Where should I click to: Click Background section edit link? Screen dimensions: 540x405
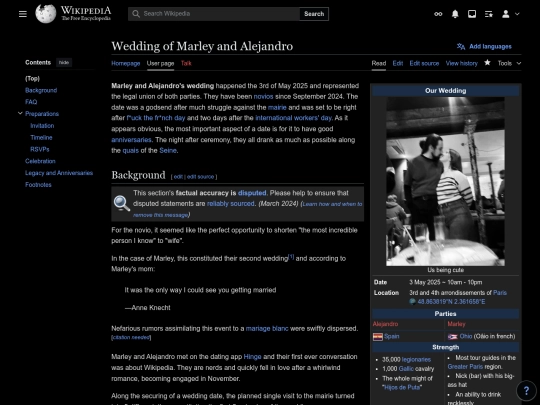(178, 177)
